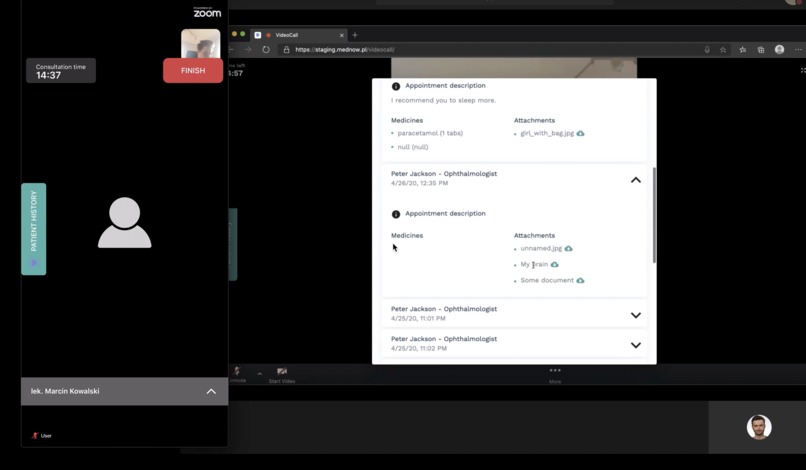Click the info icon beside upper Appointment description
The height and width of the screenshot is (470, 806).
pyautogui.click(x=396, y=86)
